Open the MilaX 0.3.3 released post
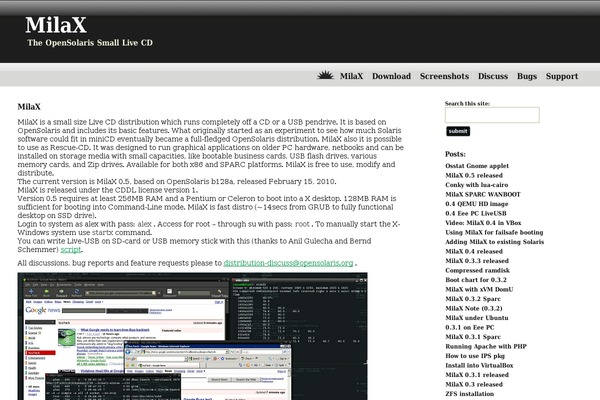The height and width of the screenshot is (400, 600). [477, 261]
